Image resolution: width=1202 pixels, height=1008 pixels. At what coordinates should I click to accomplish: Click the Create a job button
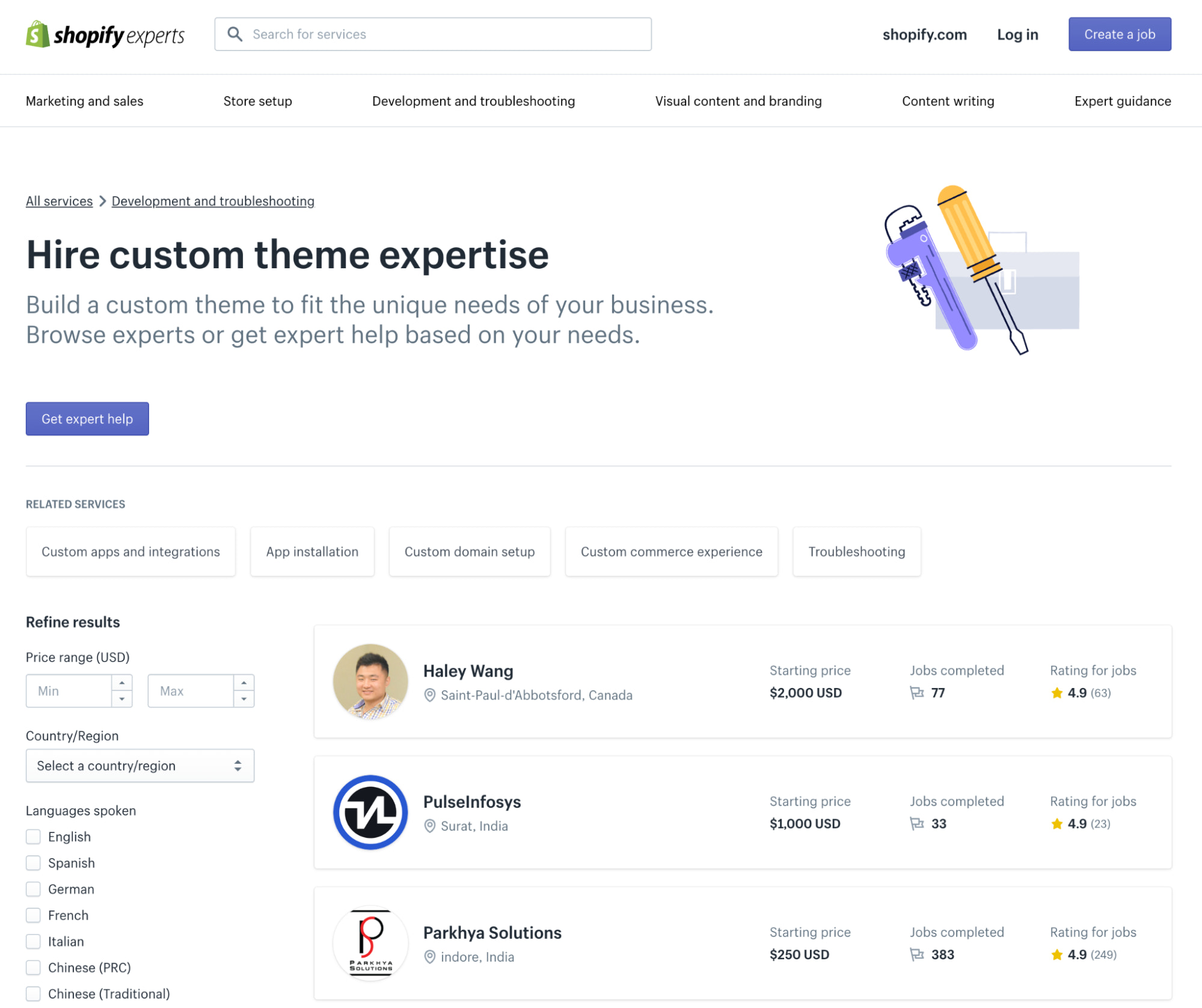(1119, 34)
